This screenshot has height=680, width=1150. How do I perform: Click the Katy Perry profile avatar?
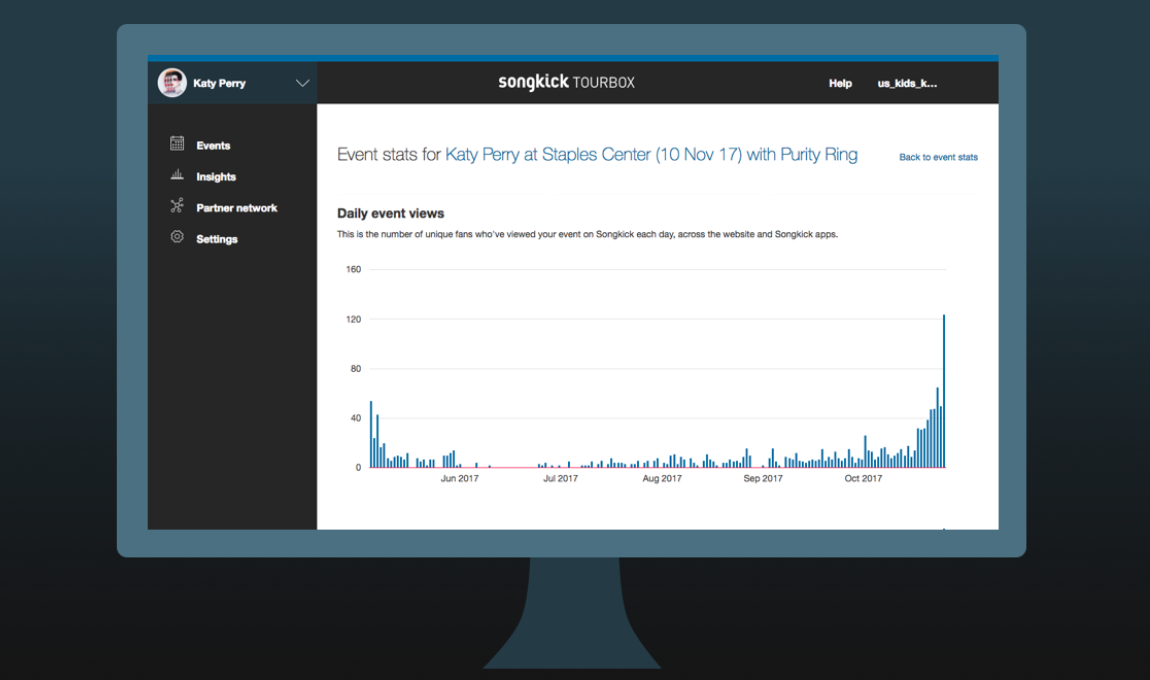172,83
